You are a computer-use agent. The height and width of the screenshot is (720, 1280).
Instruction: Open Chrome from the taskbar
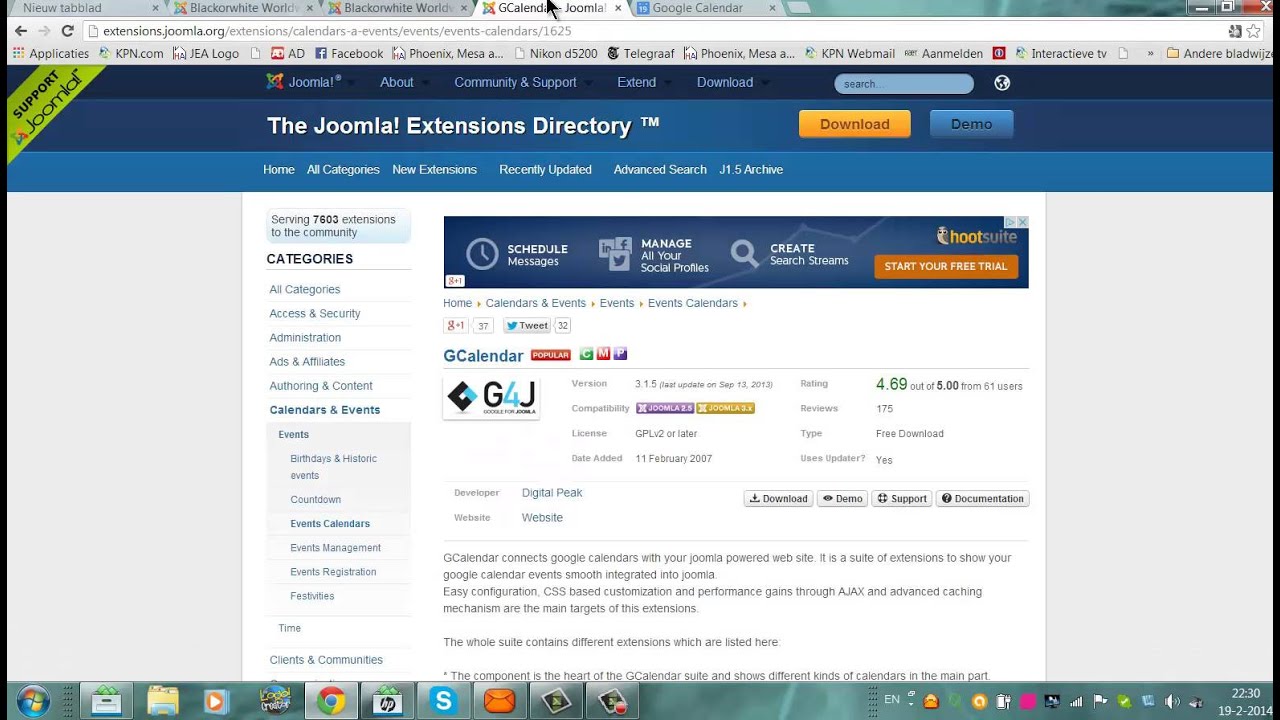(331, 701)
